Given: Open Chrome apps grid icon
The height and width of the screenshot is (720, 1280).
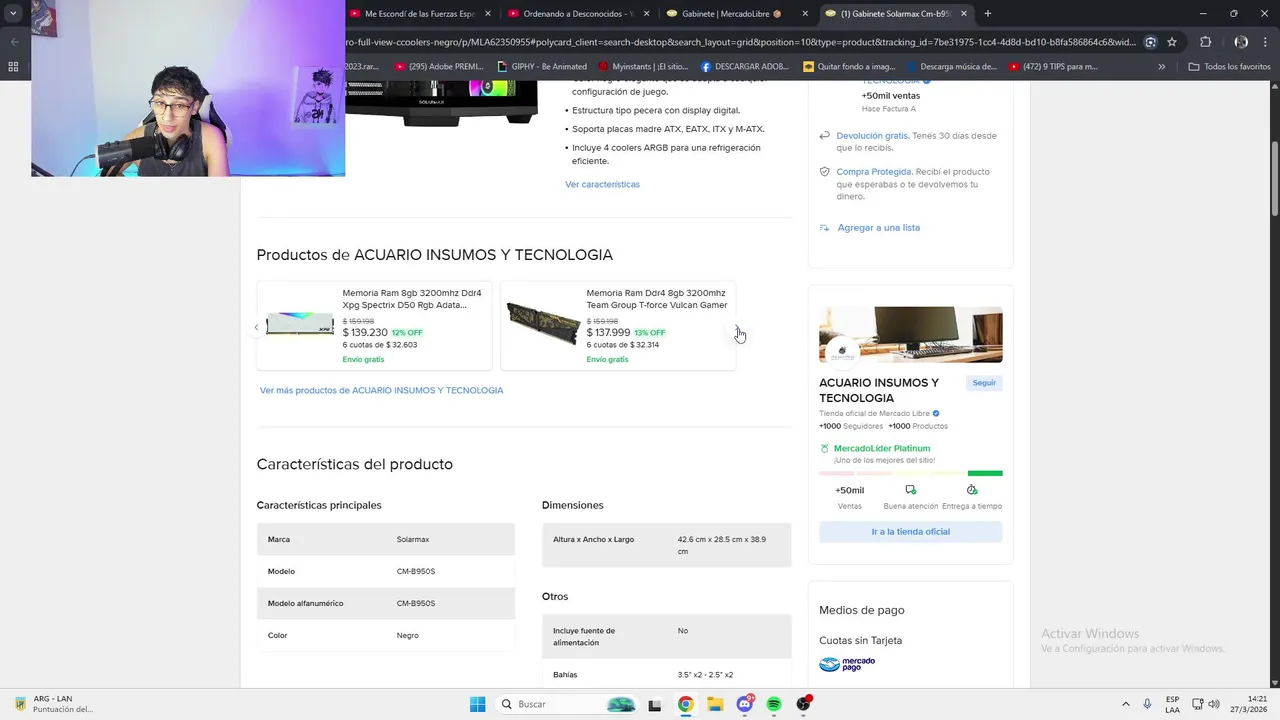Looking at the screenshot, I should (x=13, y=67).
